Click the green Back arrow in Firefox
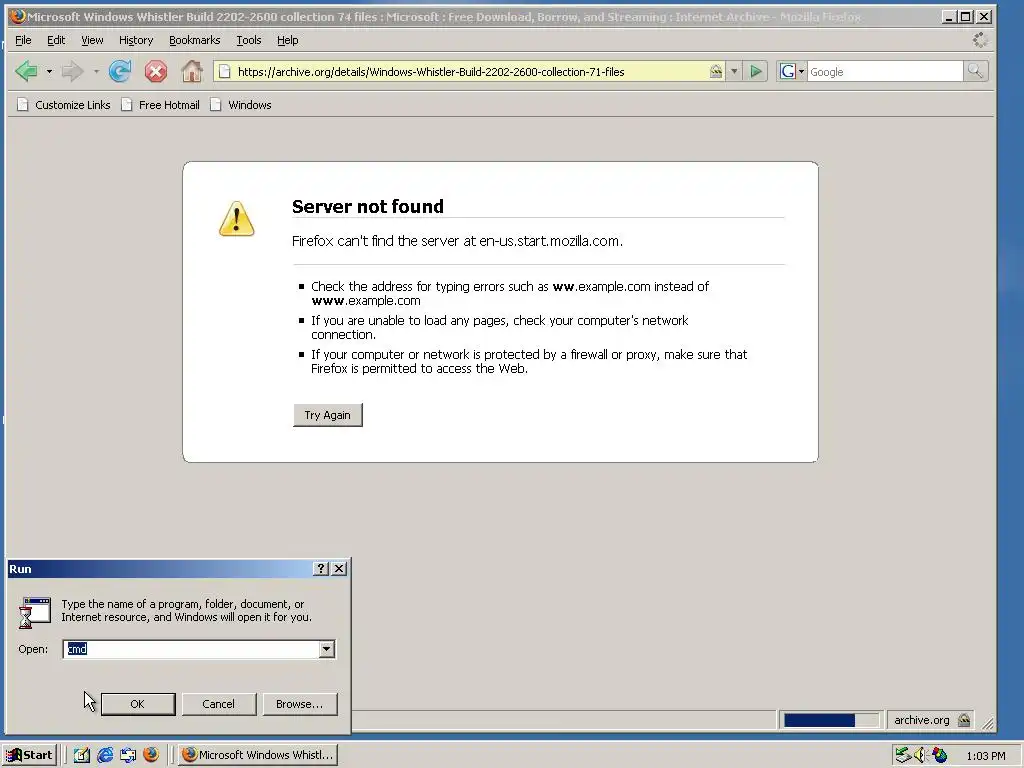The height and width of the screenshot is (768, 1024). pyautogui.click(x=27, y=71)
